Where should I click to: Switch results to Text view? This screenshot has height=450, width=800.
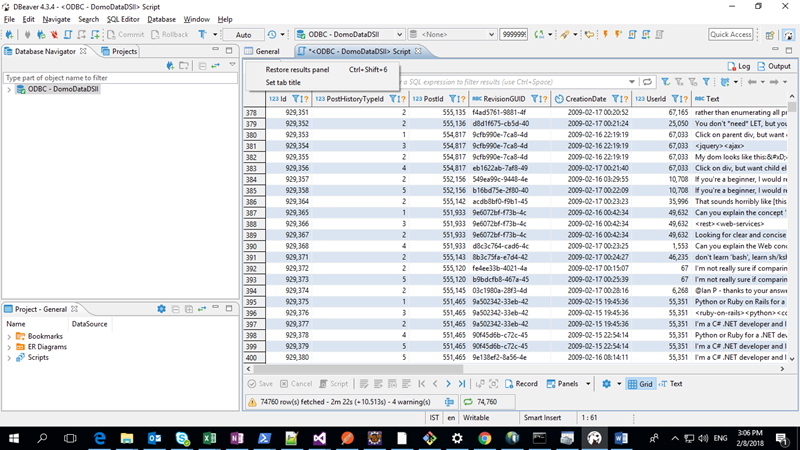[669, 383]
